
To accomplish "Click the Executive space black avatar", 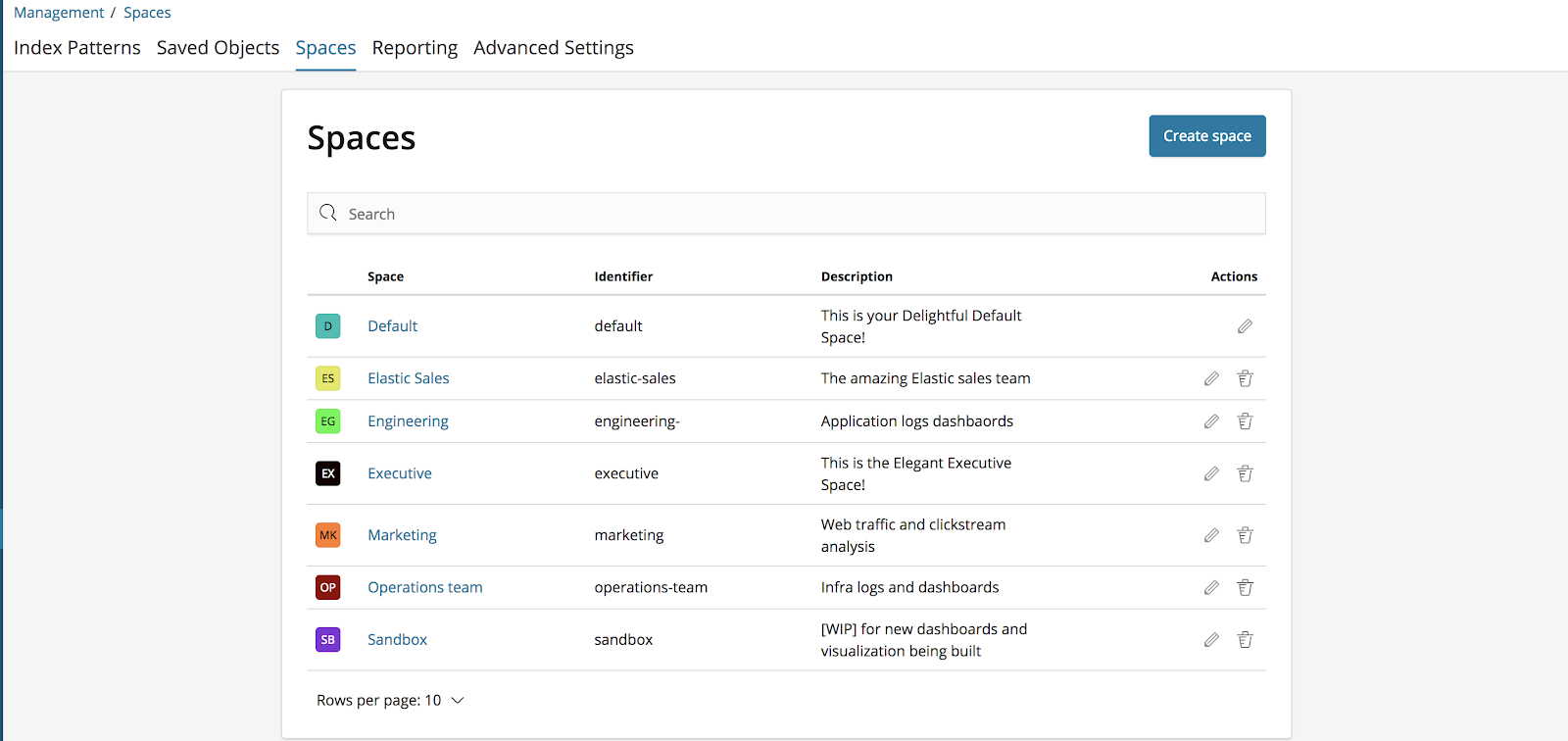I will pyautogui.click(x=327, y=473).
